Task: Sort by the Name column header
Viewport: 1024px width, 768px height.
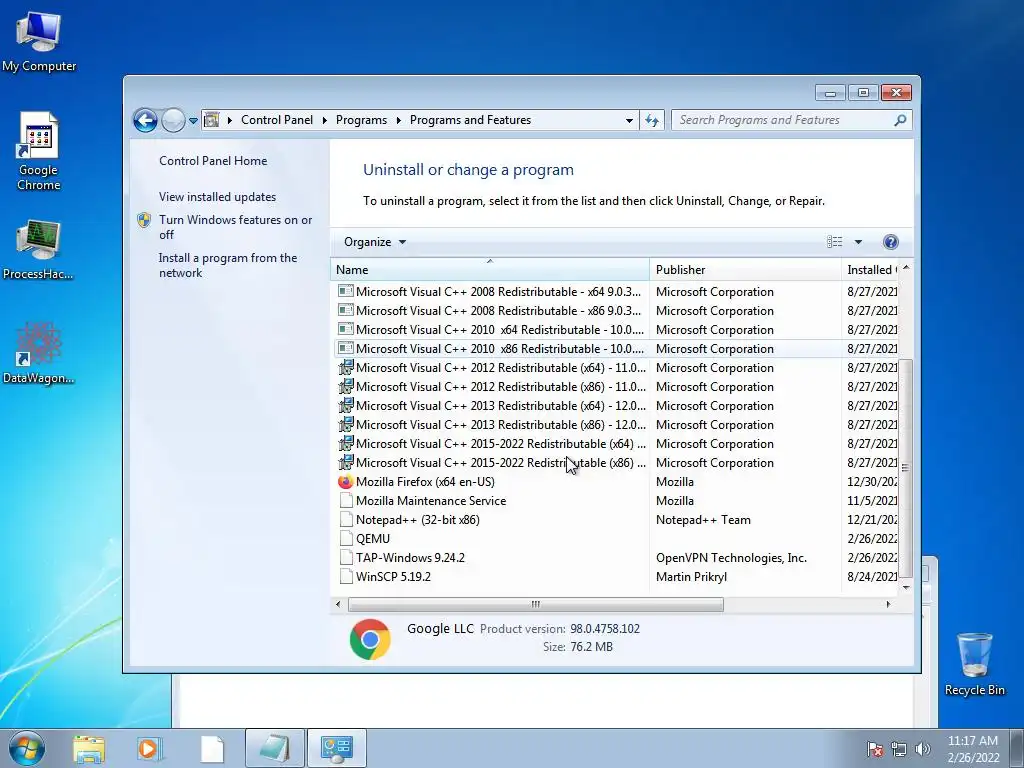Action: 490,270
